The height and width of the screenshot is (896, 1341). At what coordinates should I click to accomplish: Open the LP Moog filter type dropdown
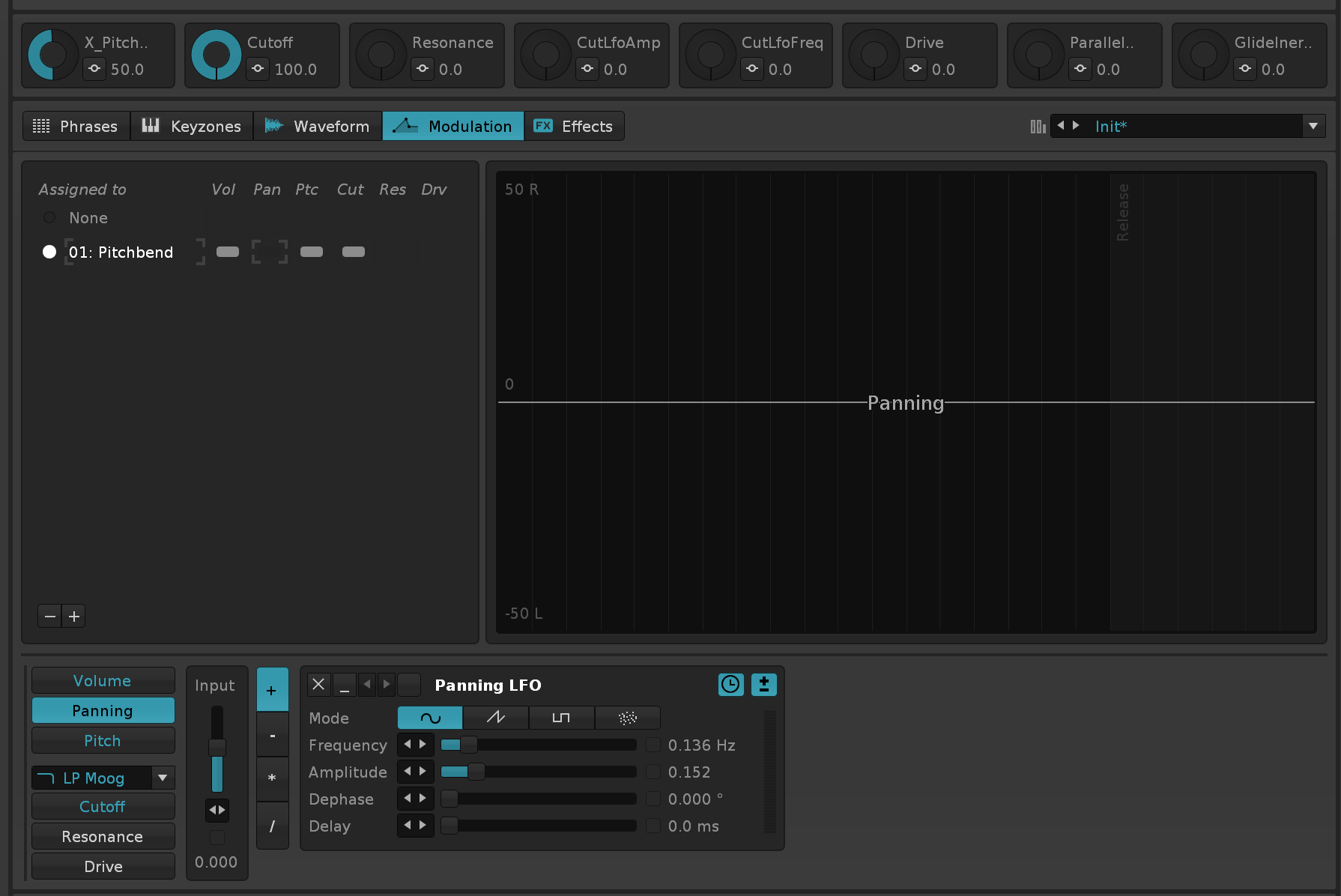[163, 778]
